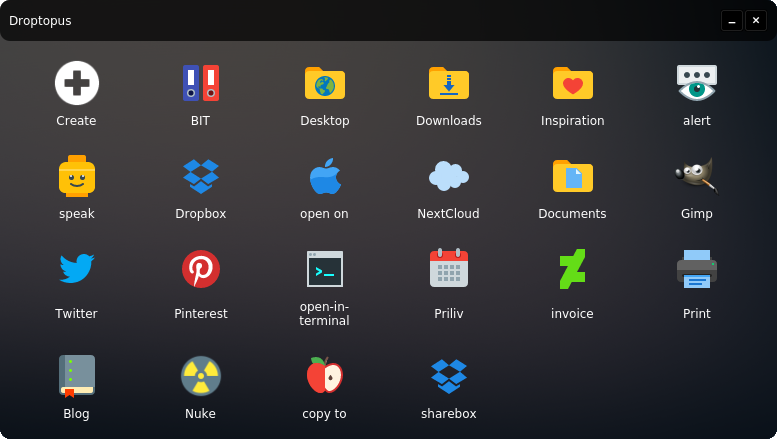Click the 'Create' text label

click(x=76, y=120)
